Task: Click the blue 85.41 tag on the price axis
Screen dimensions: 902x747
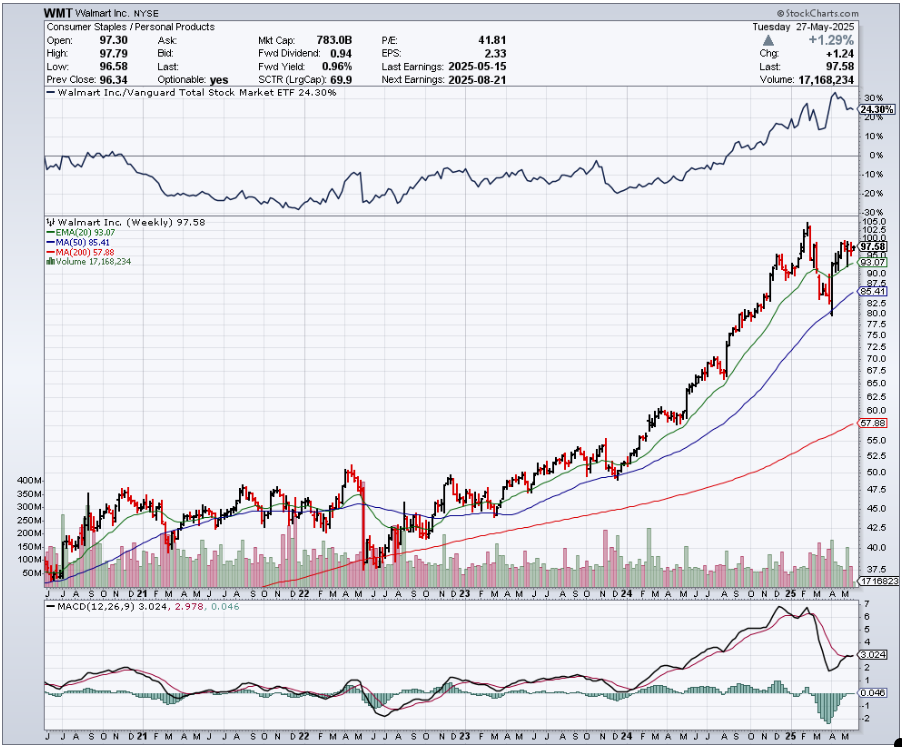Action: (873, 292)
